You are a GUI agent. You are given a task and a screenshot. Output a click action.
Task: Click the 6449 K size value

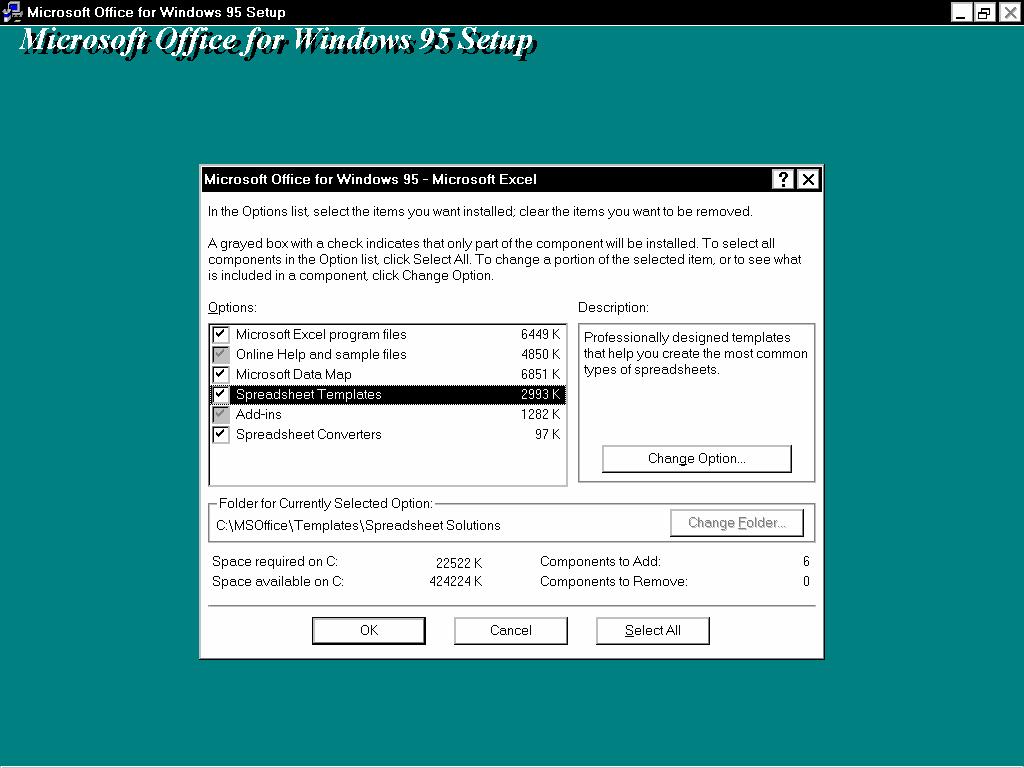[x=541, y=334]
